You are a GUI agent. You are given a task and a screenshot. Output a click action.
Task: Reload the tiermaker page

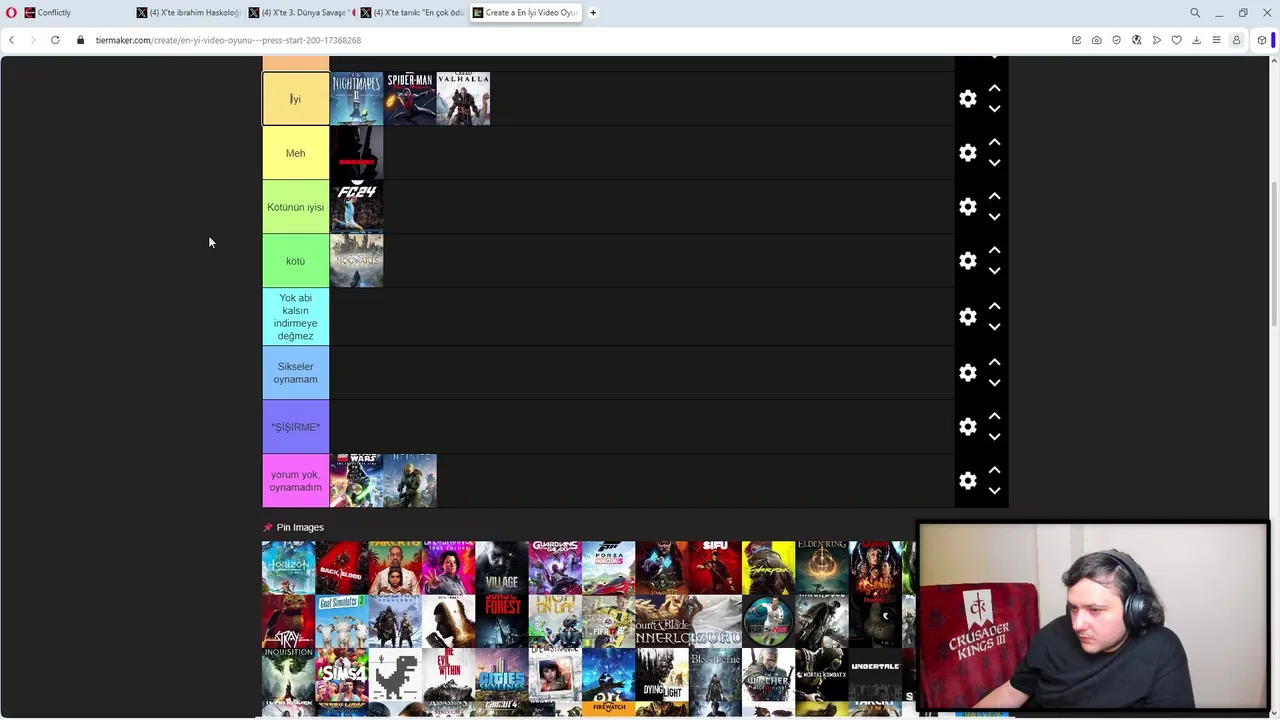pos(55,40)
